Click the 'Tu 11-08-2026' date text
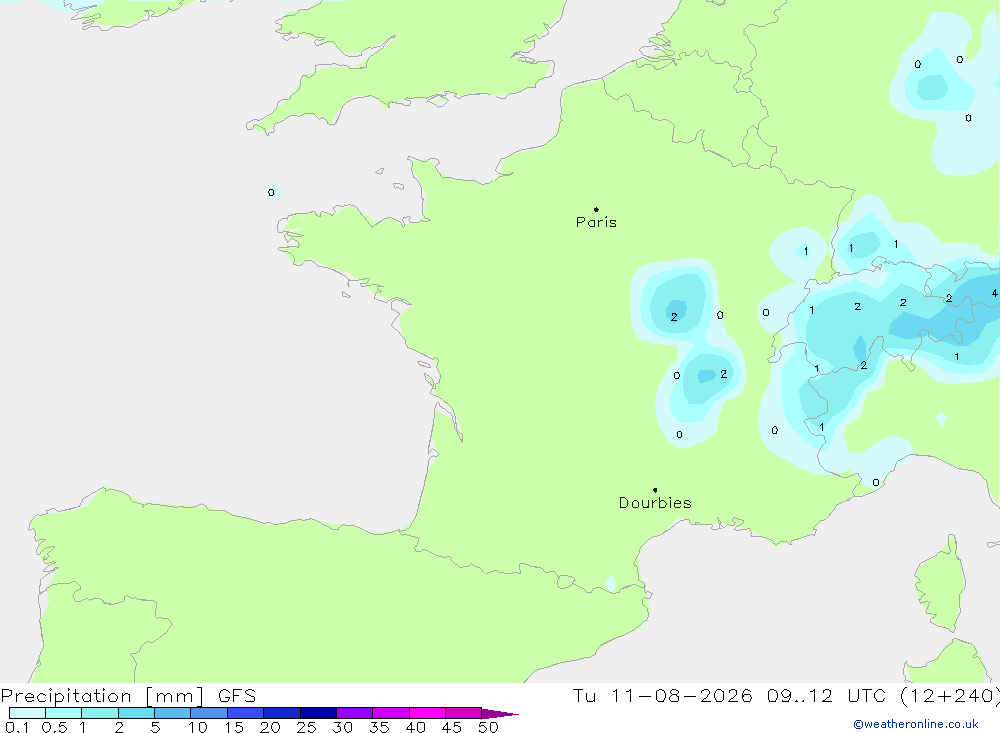 point(662,696)
